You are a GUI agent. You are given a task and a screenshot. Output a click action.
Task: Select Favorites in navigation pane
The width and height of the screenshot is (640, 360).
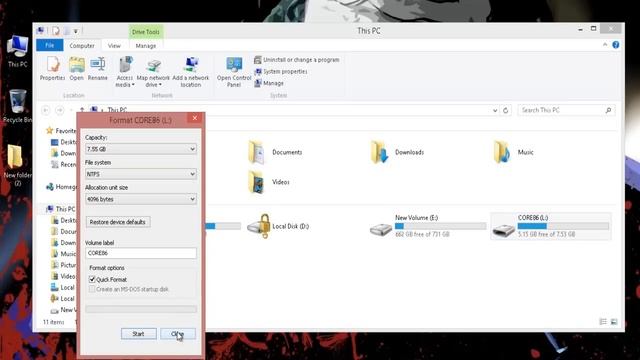[x=61, y=131]
